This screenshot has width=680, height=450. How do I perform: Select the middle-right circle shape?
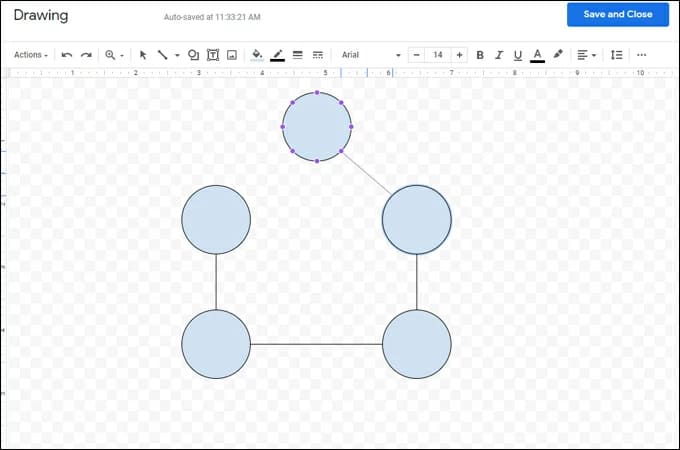pos(417,220)
